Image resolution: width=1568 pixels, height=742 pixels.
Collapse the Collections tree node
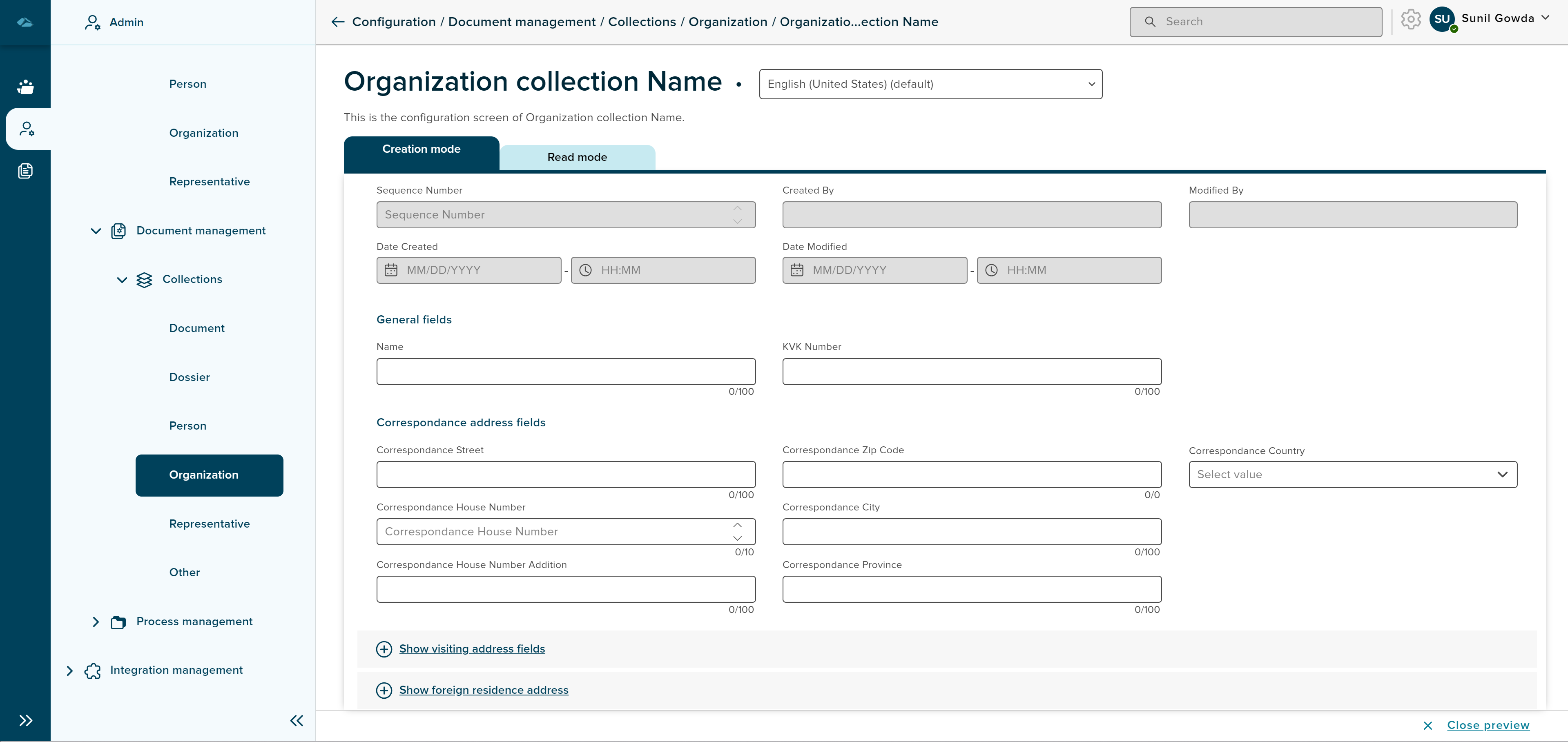coord(122,280)
